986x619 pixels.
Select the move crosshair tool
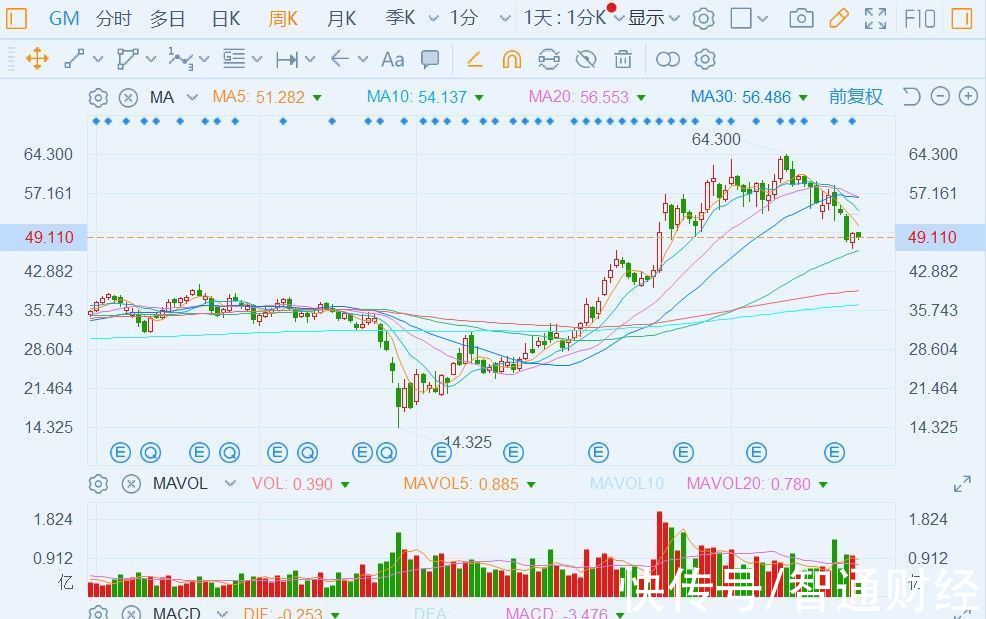pos(37,59)
